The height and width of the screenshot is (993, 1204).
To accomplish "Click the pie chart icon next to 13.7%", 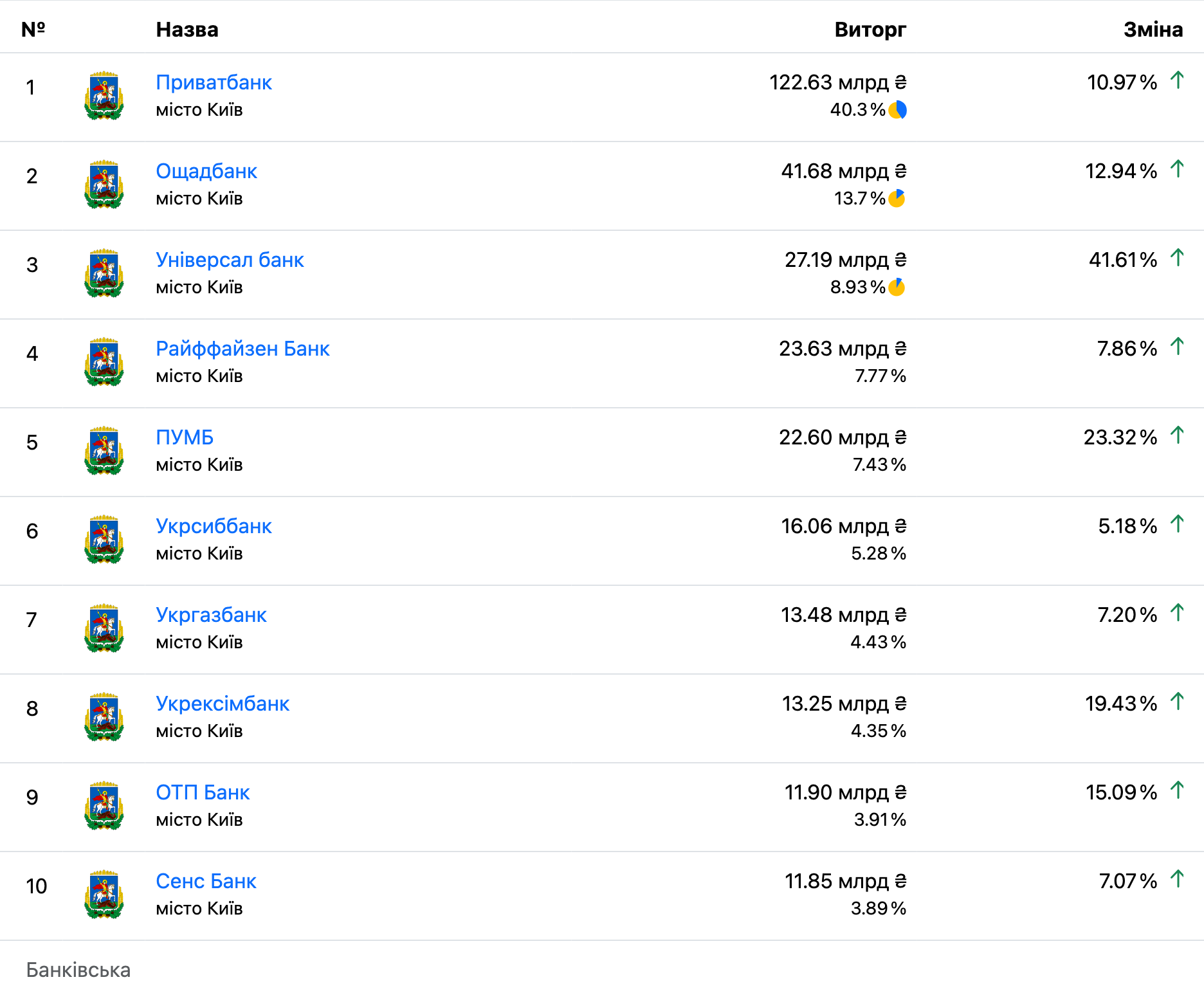I will pos(897,199).
